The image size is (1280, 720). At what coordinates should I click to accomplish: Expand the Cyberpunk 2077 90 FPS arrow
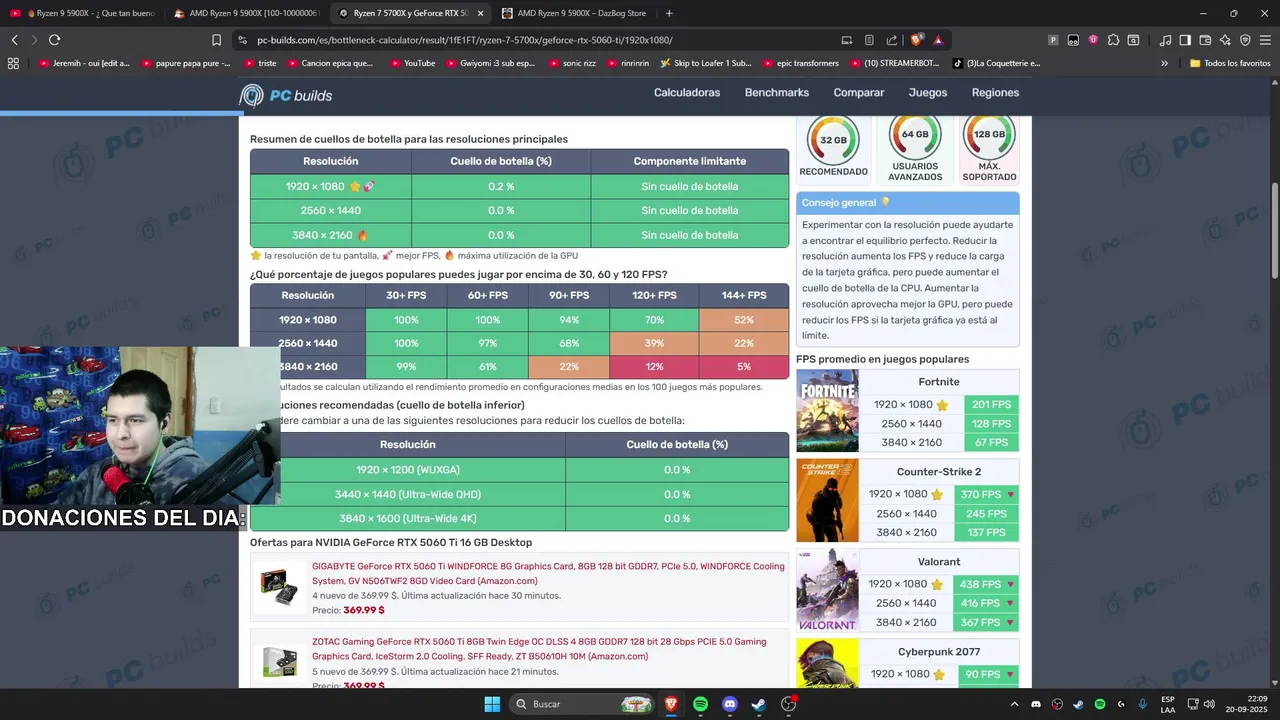coord(1011,675)
